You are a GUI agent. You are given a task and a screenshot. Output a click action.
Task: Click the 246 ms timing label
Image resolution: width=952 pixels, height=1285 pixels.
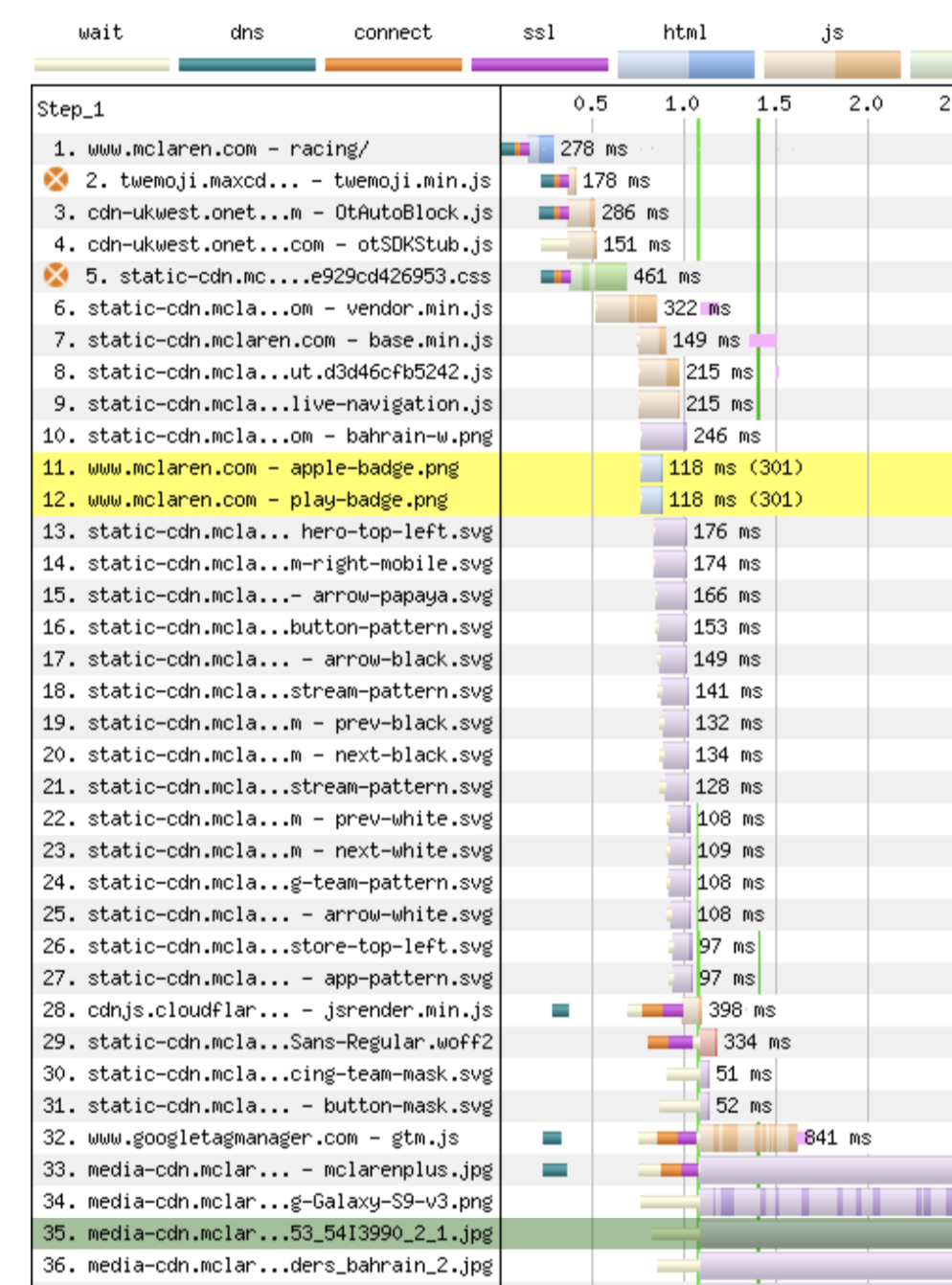[727, 436]
